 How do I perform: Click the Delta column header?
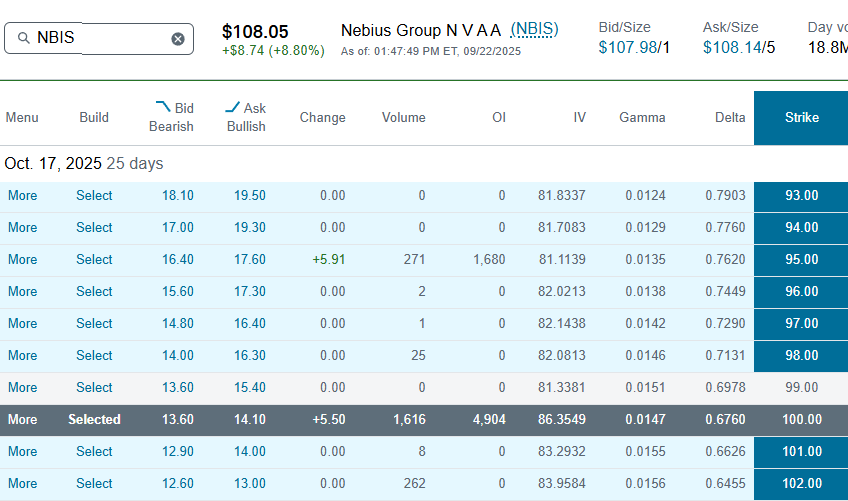[730, 117]
